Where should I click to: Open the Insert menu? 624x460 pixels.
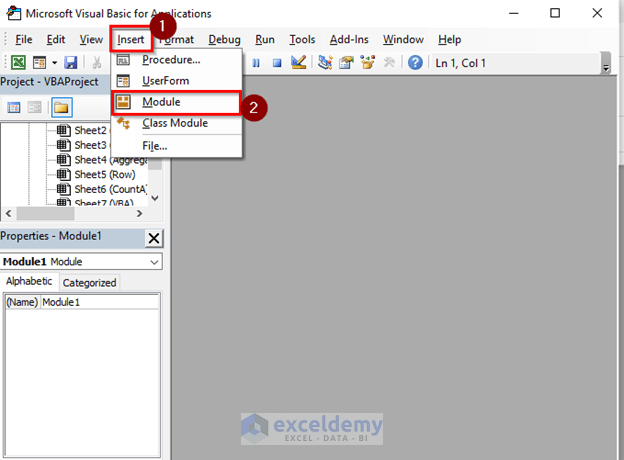coord(131,40)
